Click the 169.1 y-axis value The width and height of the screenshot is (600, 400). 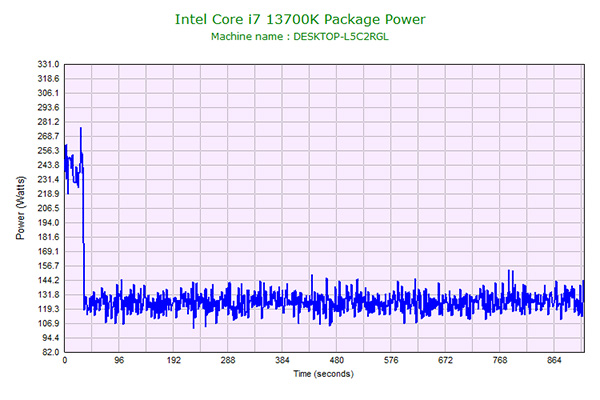48,251
